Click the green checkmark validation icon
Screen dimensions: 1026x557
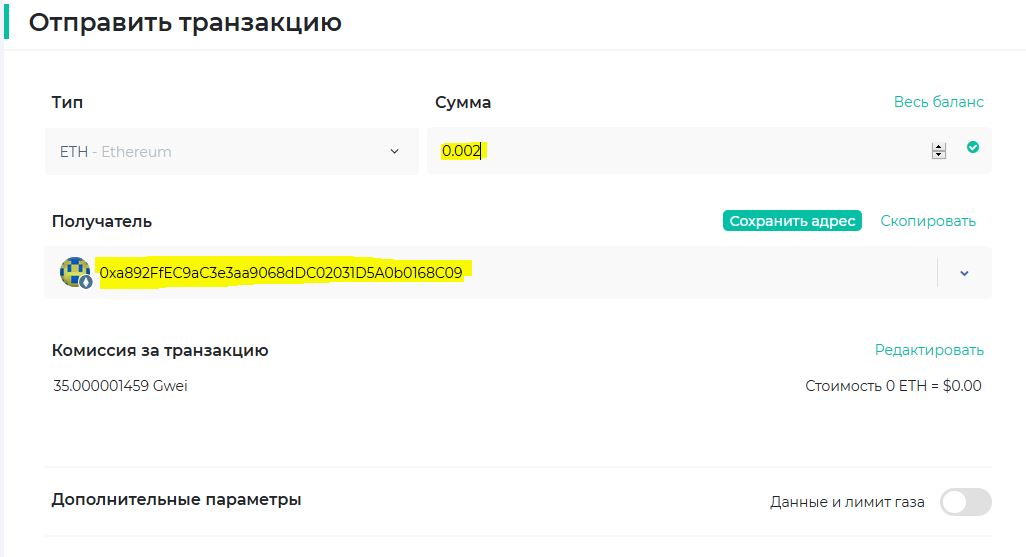pyautogui.click(x=973, y=148)
